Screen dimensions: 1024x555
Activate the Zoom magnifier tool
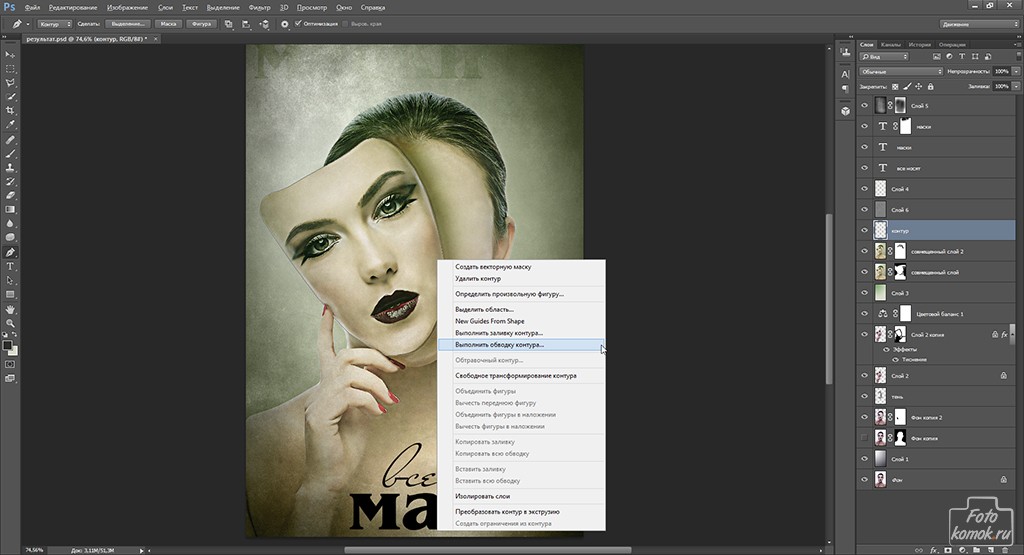11,323
